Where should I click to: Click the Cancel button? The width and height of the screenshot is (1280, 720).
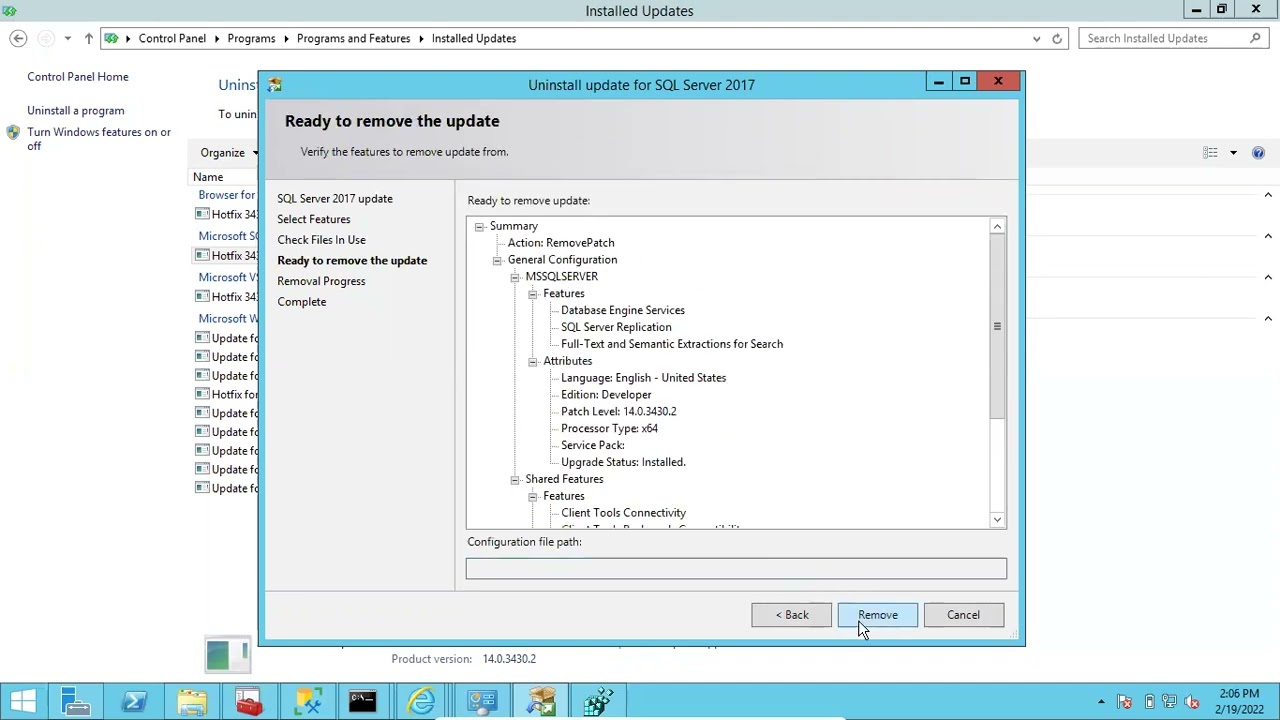[x=963, y=615]
